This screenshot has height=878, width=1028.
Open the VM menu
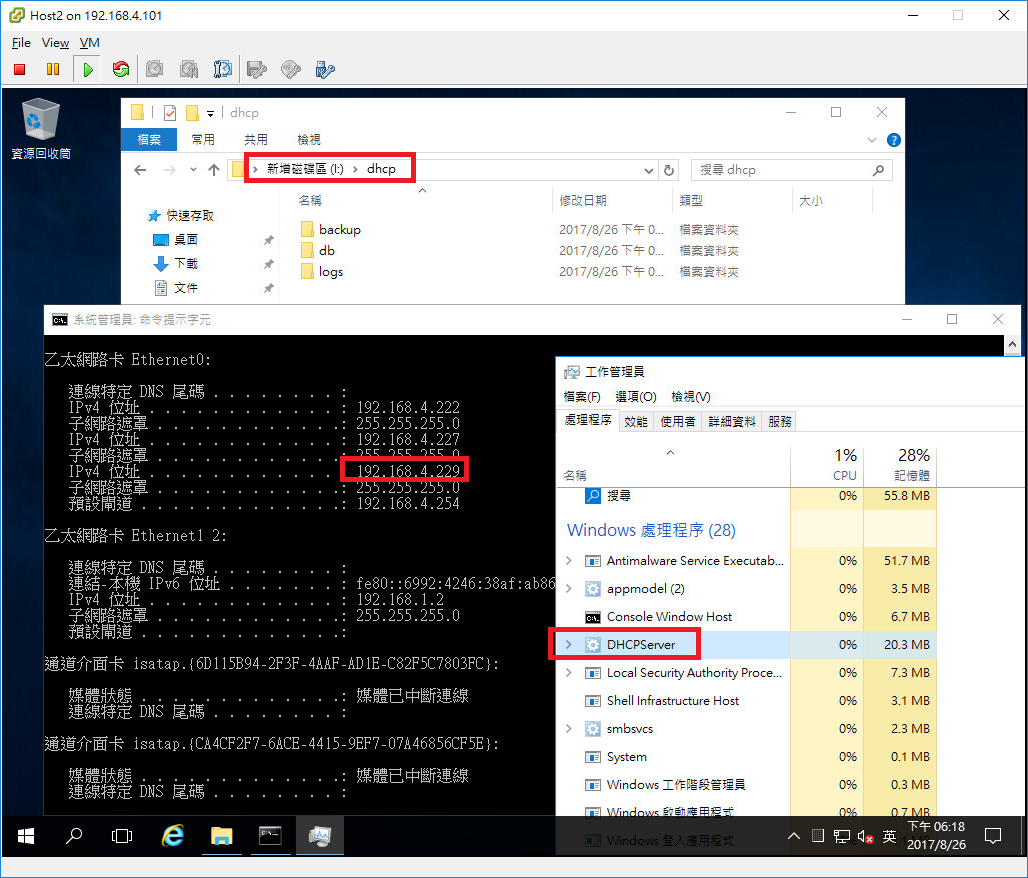point(90,43)
